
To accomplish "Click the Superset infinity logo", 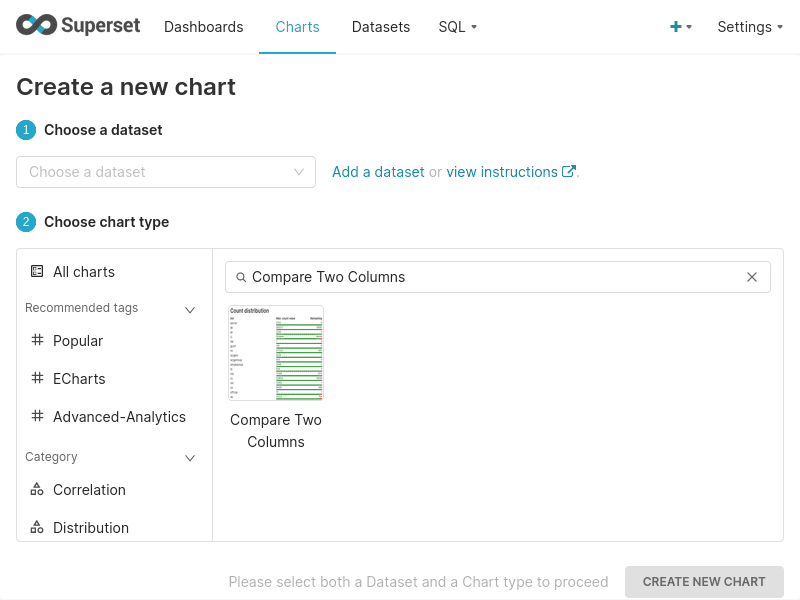I will tap(36, 26).
